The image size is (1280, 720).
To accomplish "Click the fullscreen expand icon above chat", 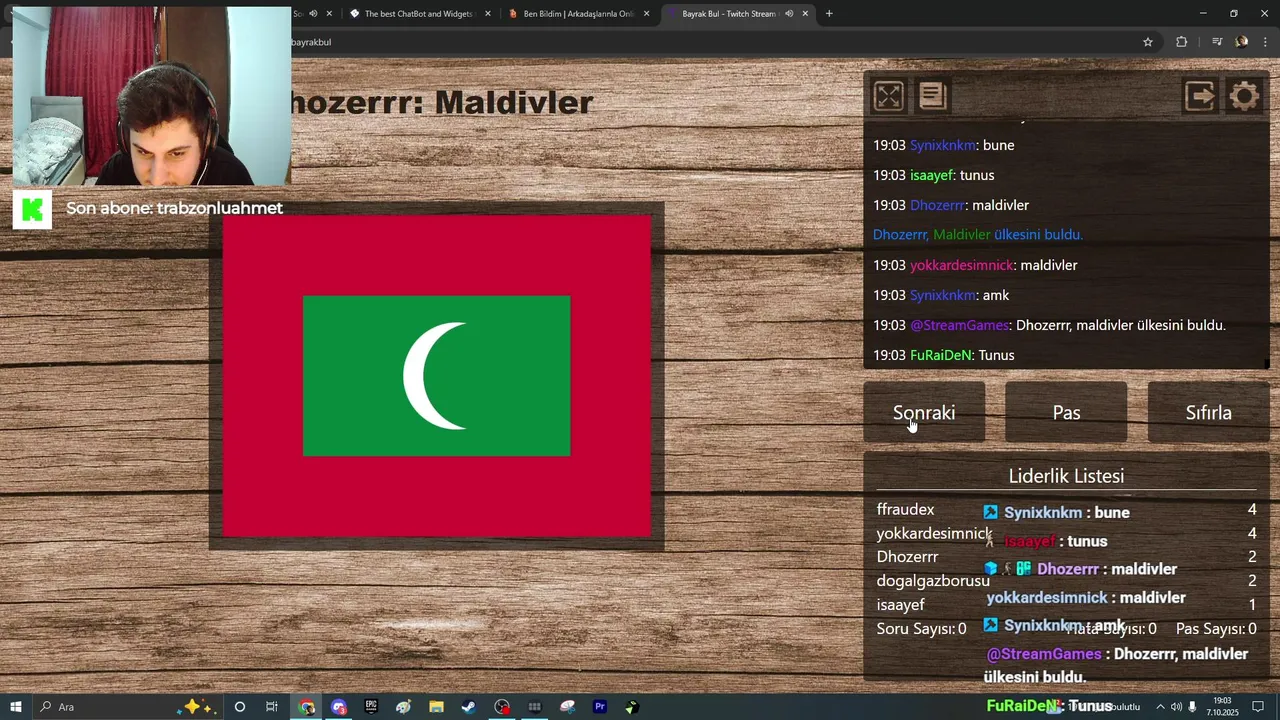I will click(x=888, y=96).
